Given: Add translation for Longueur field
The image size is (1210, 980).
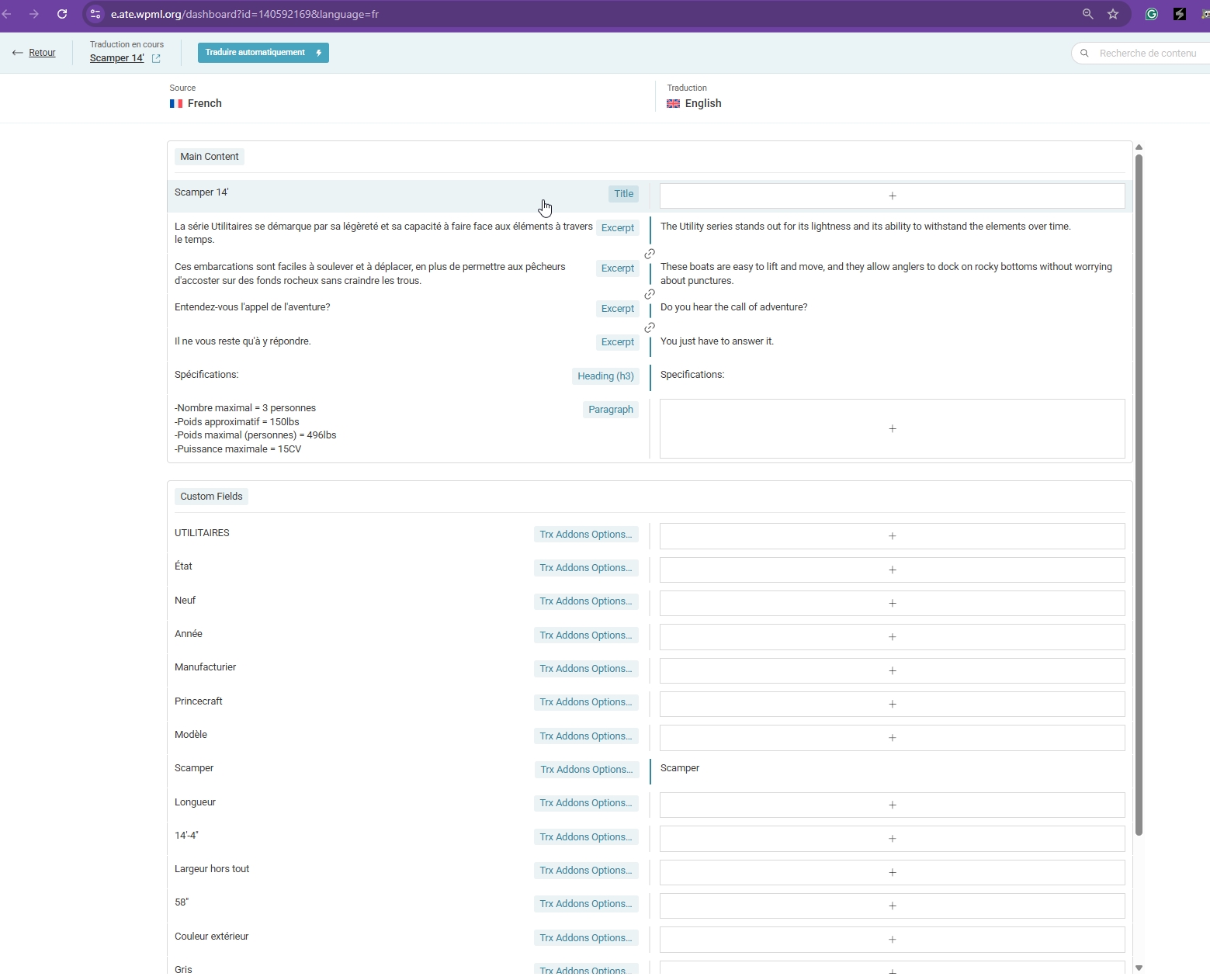Looking at the screenshot, I should (892, 805).
